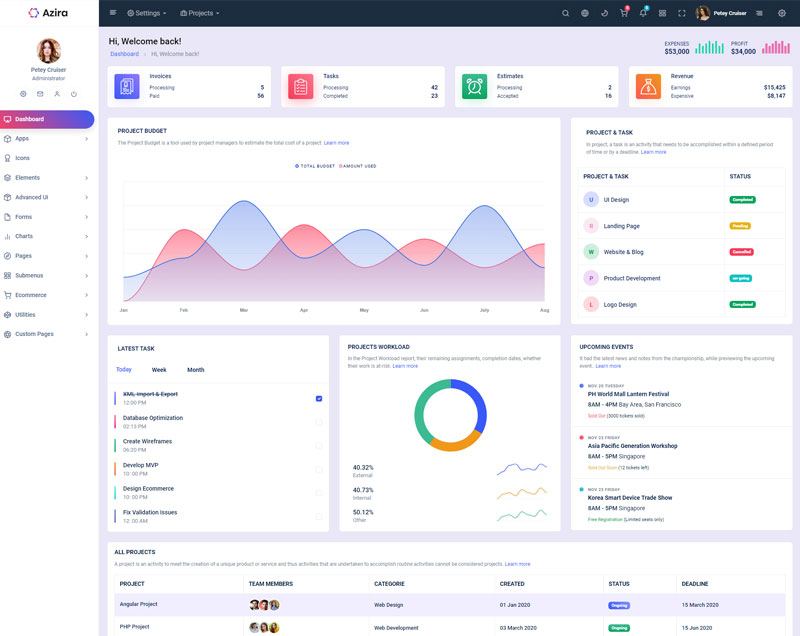Select the Month tab in Latest Task

(195, 370)
